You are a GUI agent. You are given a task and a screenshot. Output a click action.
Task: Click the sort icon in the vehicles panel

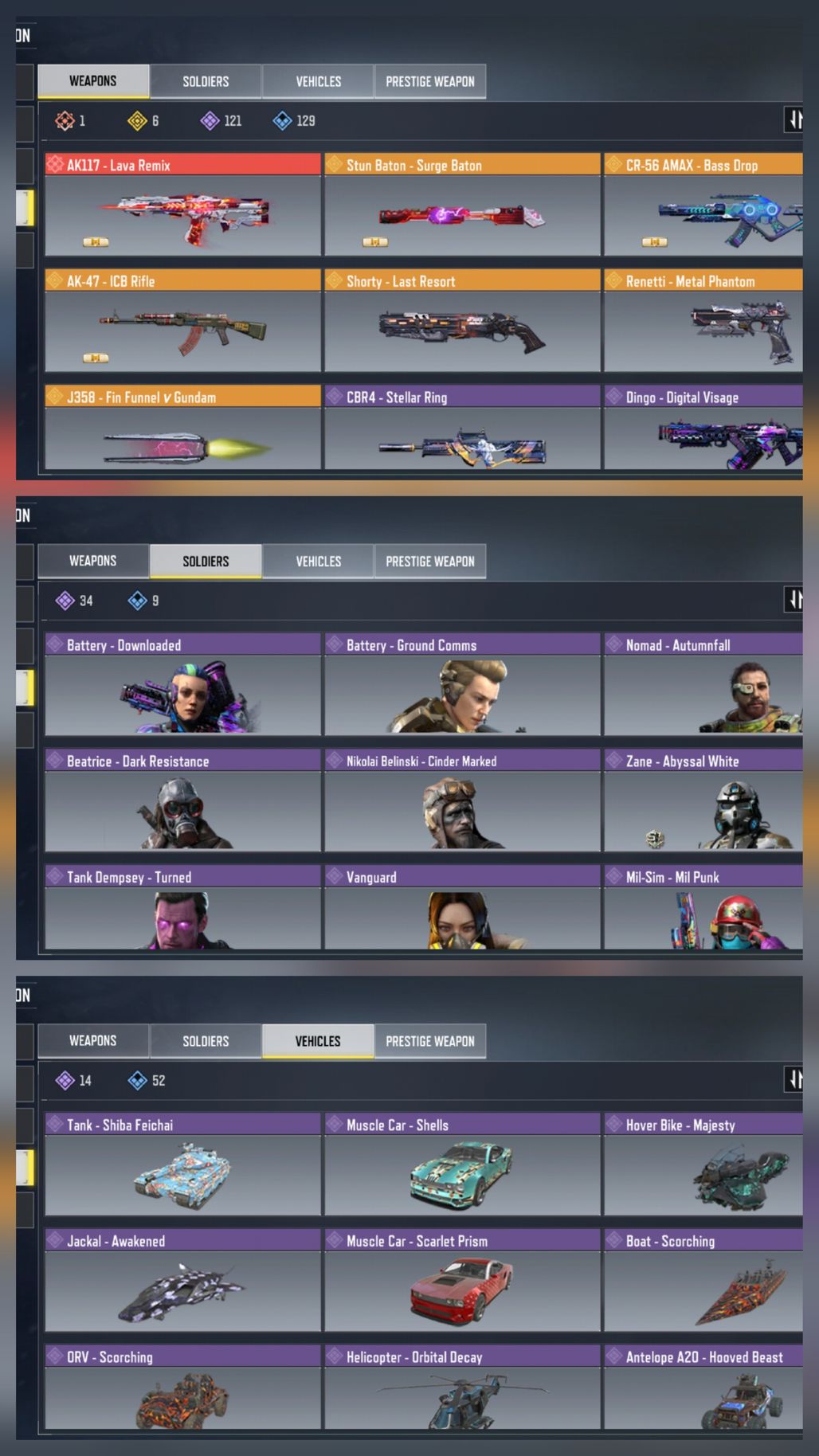pyautogui.click(x=794, y=1080)
